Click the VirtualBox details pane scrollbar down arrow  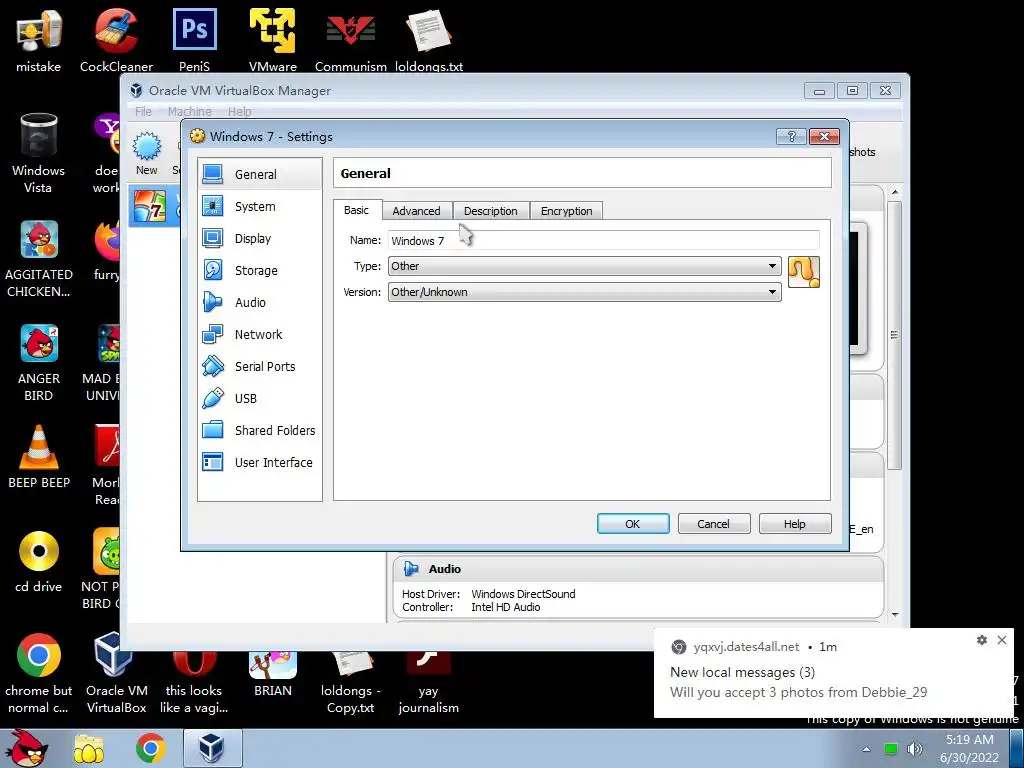[895, 615]
